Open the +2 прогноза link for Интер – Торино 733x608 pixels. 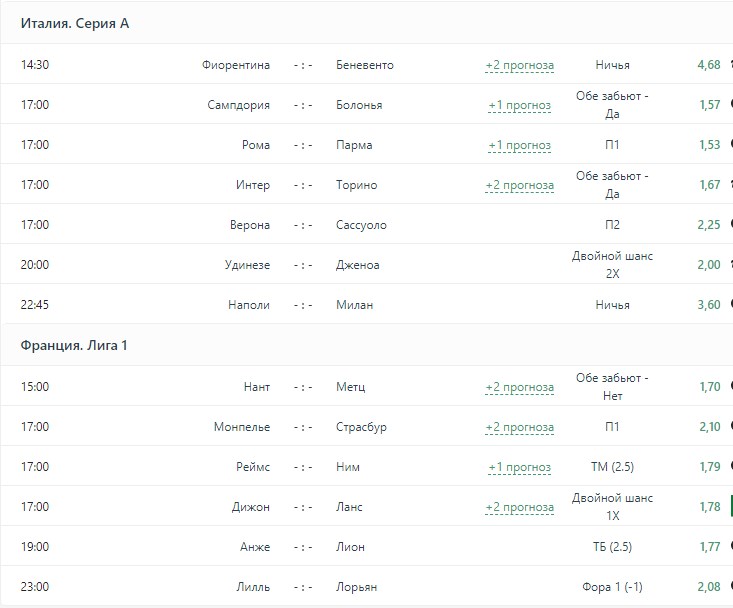[x=519, y=185]
